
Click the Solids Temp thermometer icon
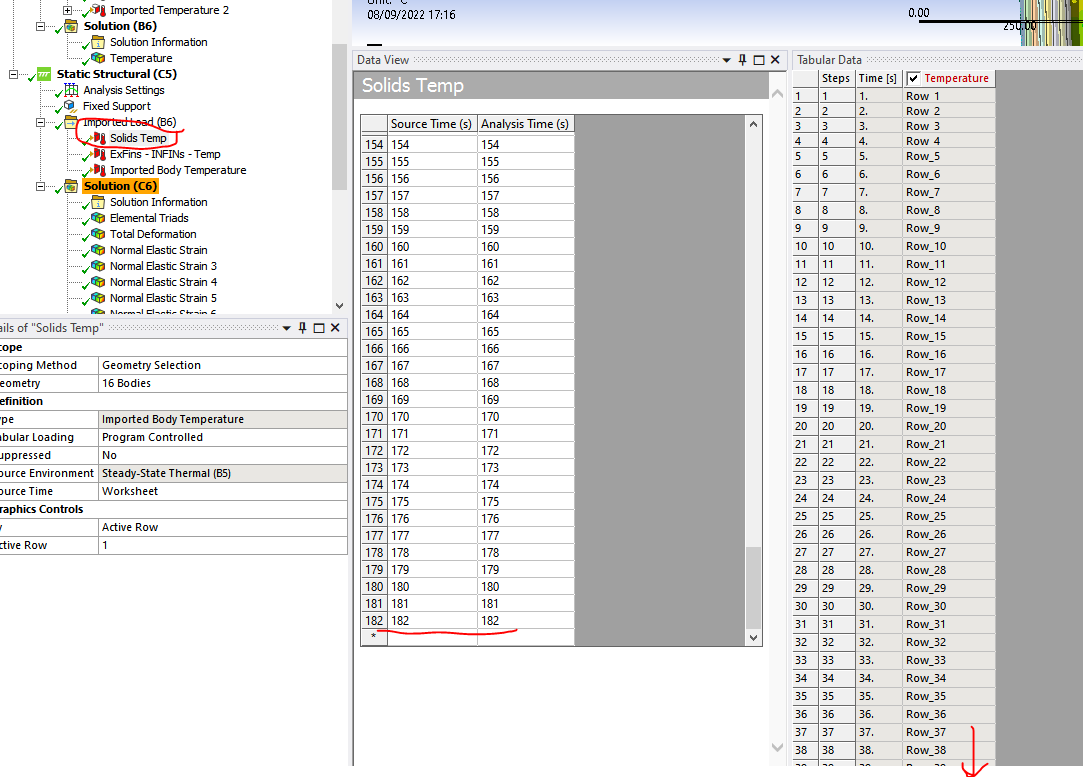(98, 138)
